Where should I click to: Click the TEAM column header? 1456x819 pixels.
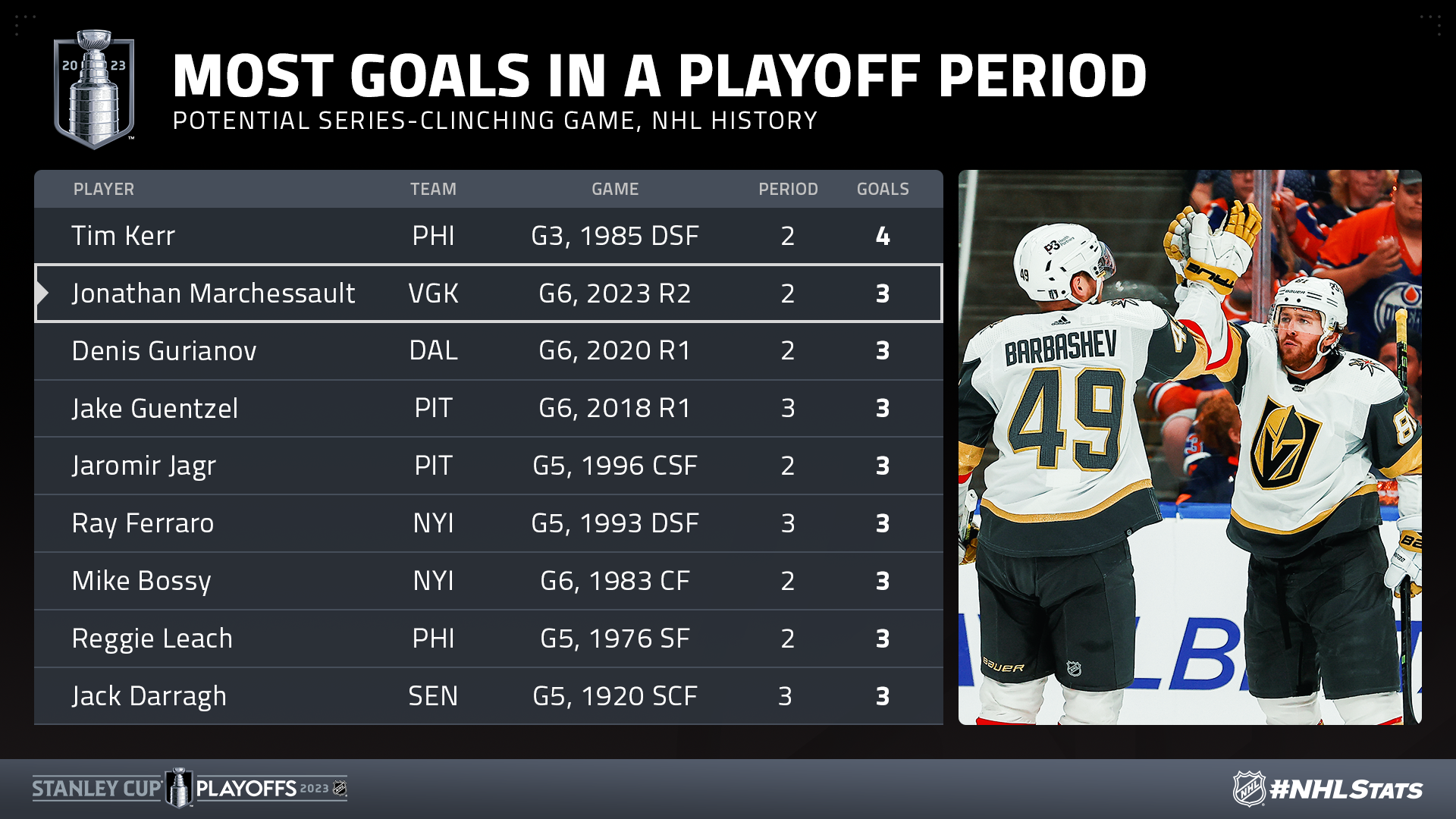coord(433,190)
